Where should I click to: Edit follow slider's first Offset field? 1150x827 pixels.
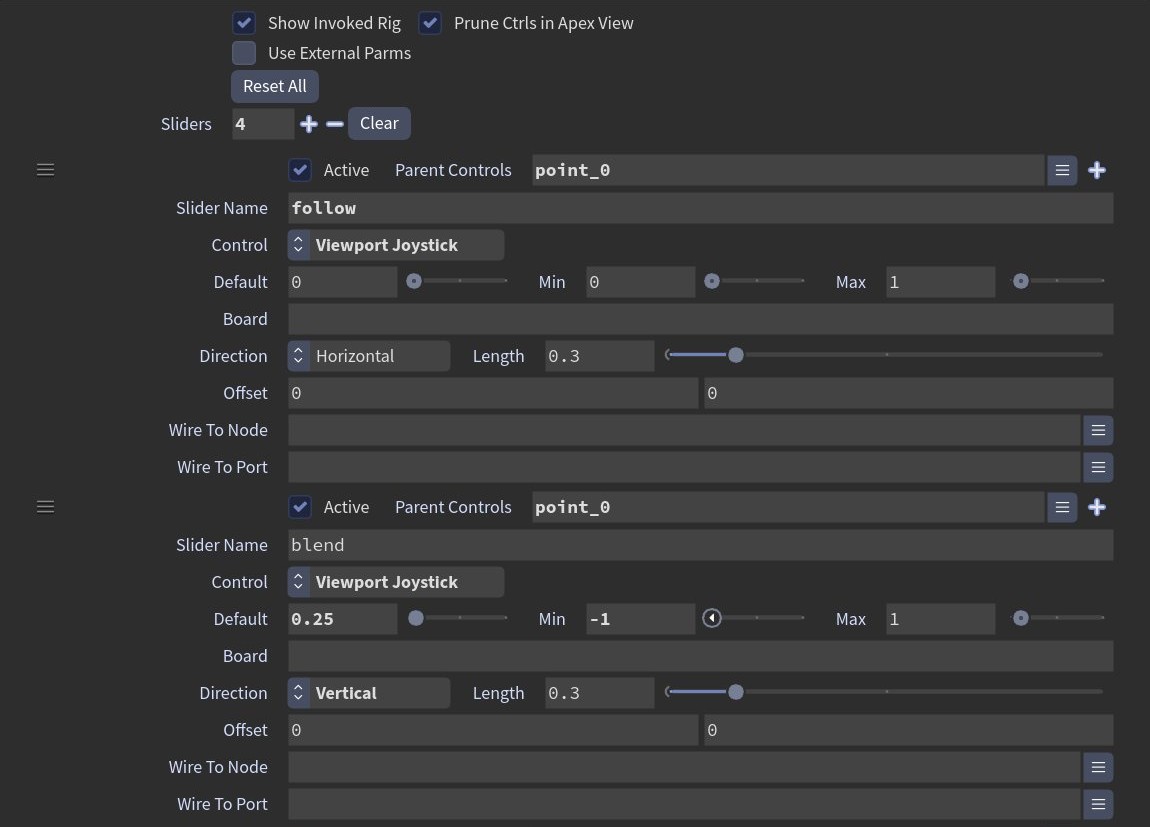[x=493, y=393]
